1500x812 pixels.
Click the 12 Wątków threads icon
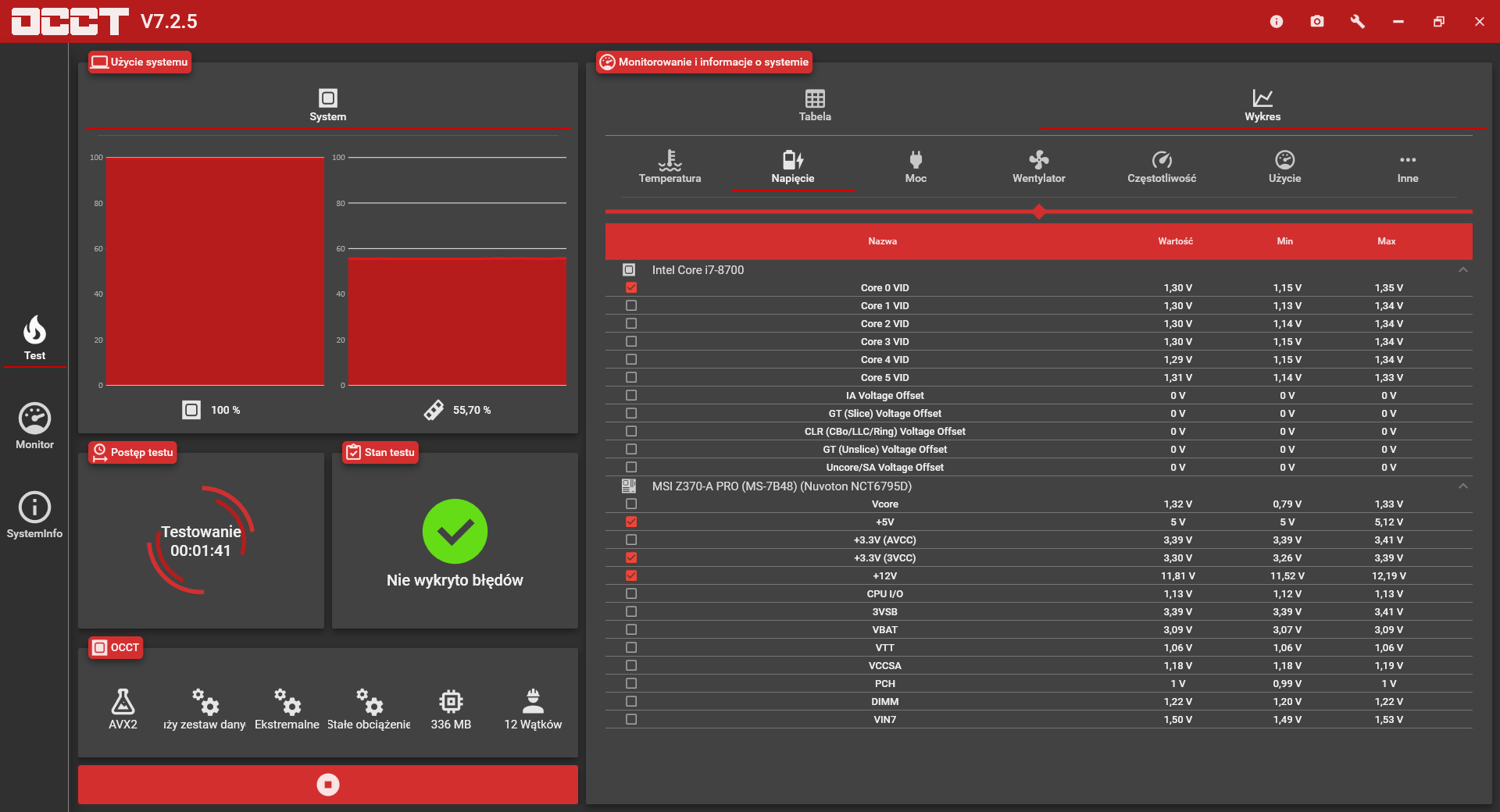tap(533, 701)
